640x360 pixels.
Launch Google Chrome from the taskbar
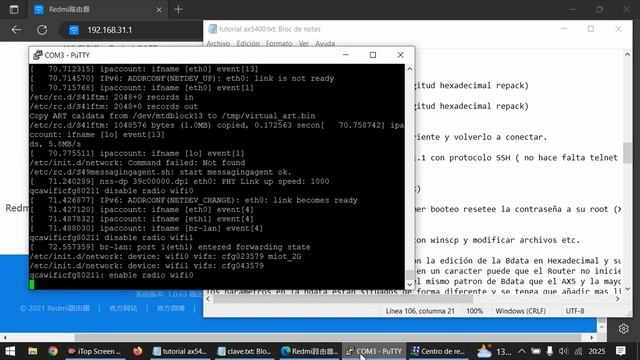coord(53,351)
